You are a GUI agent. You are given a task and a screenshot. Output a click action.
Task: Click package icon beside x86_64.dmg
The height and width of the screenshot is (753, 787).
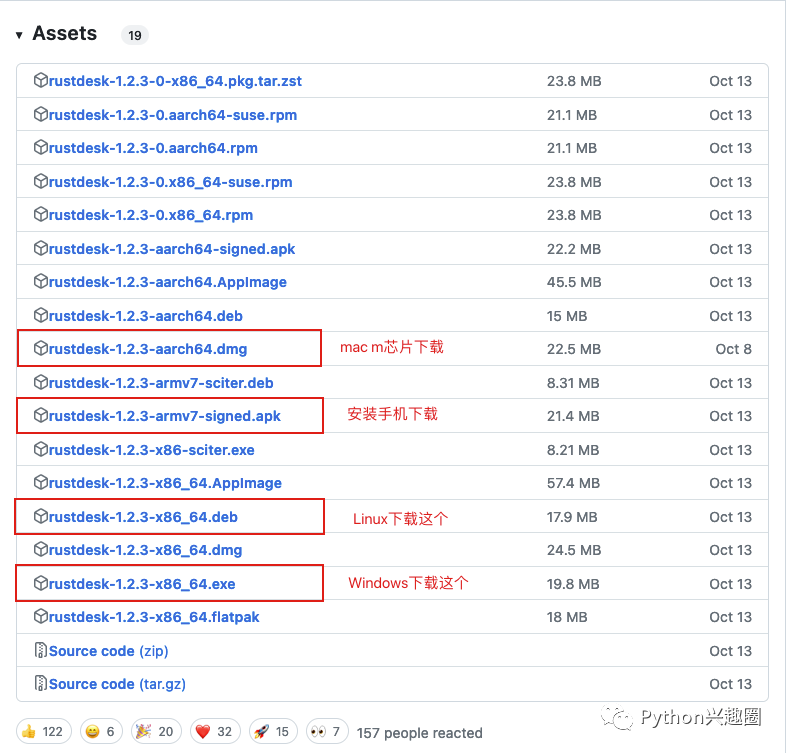coord(41,550)
